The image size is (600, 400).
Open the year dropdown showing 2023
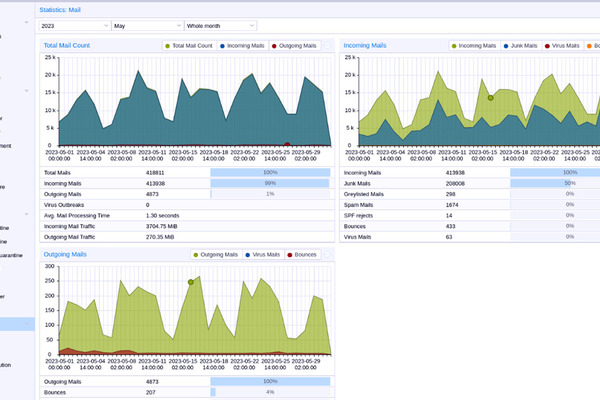click(x=74, y=26)
